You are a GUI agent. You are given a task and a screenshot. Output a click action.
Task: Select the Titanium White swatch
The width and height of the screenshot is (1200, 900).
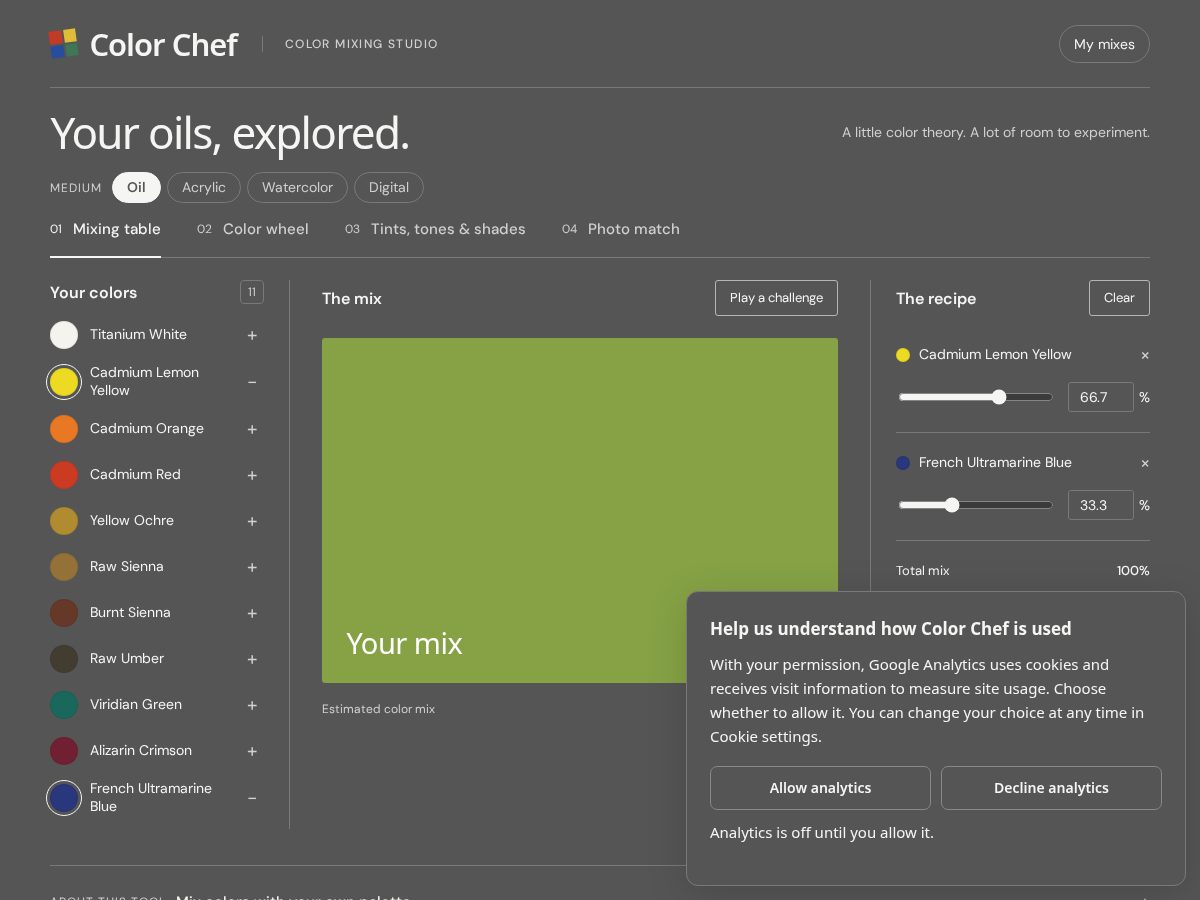pyautogui.click(x=64, y=335)
